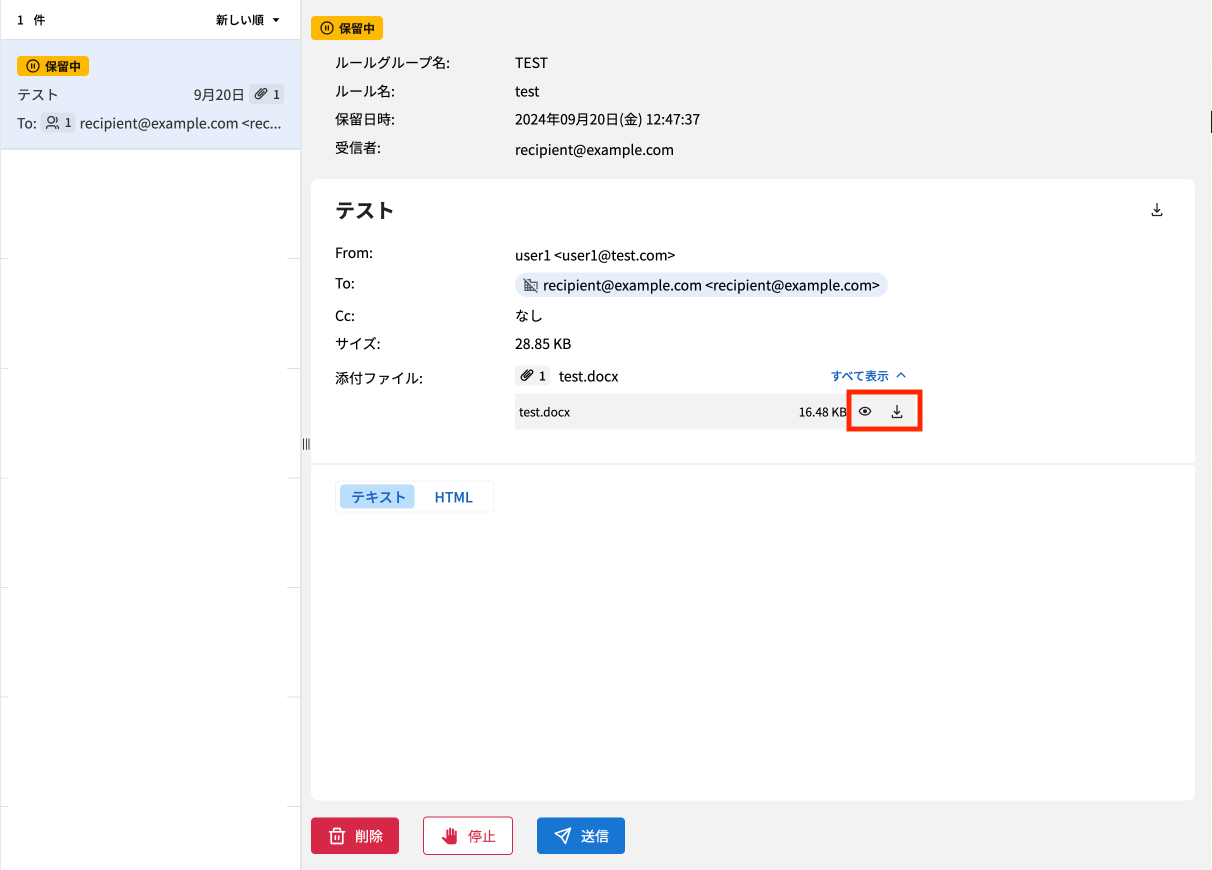This screenshot has height=870, width=1212.
Task: Click the sender user1 <user1@test.com>
Action: (595, 255)
